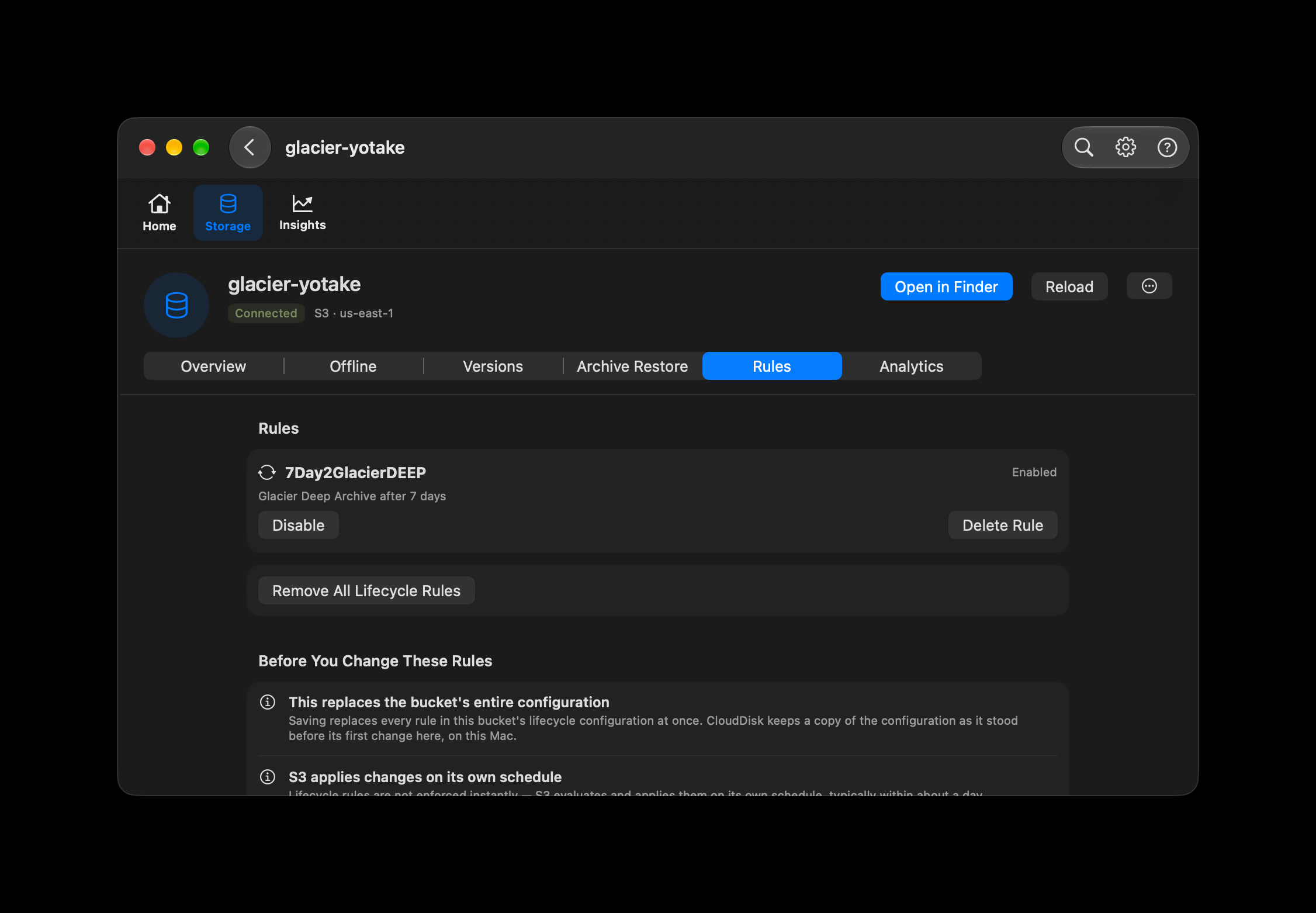This screenshot has height=913, width=1316.
Task: Click the 7Day2GlacierDEEP rule cycle icon
Action: (267, 472)
